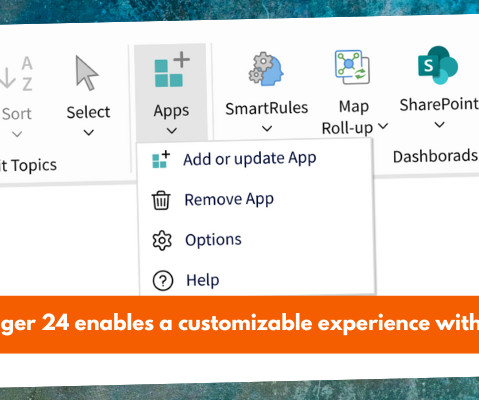
Task: Choose the Select arrow cursor icon
Action: (86, 73)
